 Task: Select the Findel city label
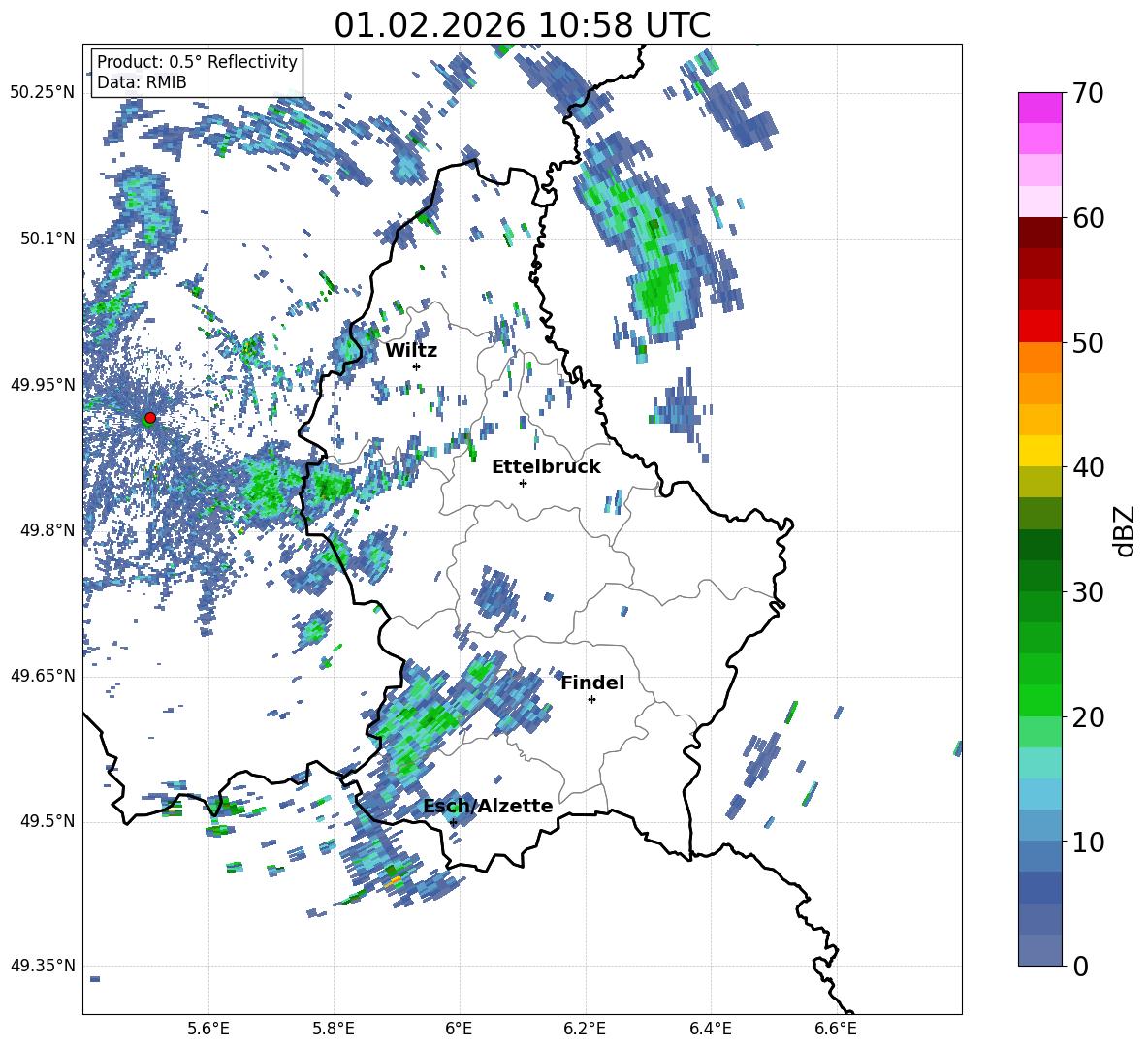[x=592, y=683]
